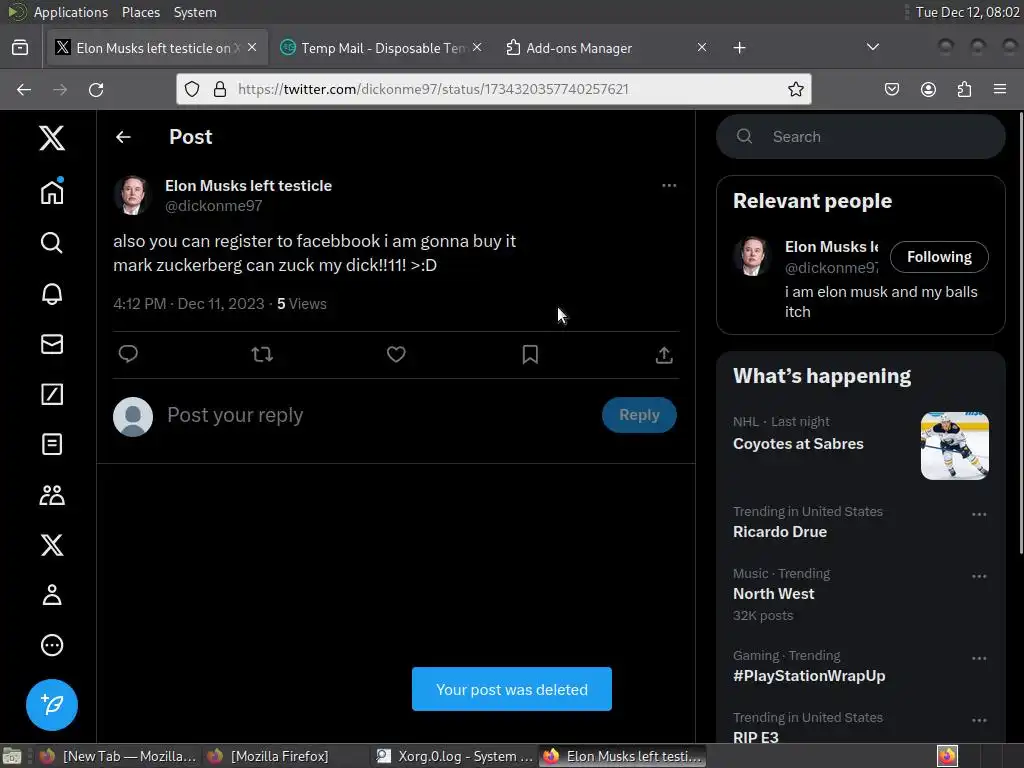This screenshot has width=1024, height=768.
Task: Click the tracking protection shield icon
Action: [192, 89]
